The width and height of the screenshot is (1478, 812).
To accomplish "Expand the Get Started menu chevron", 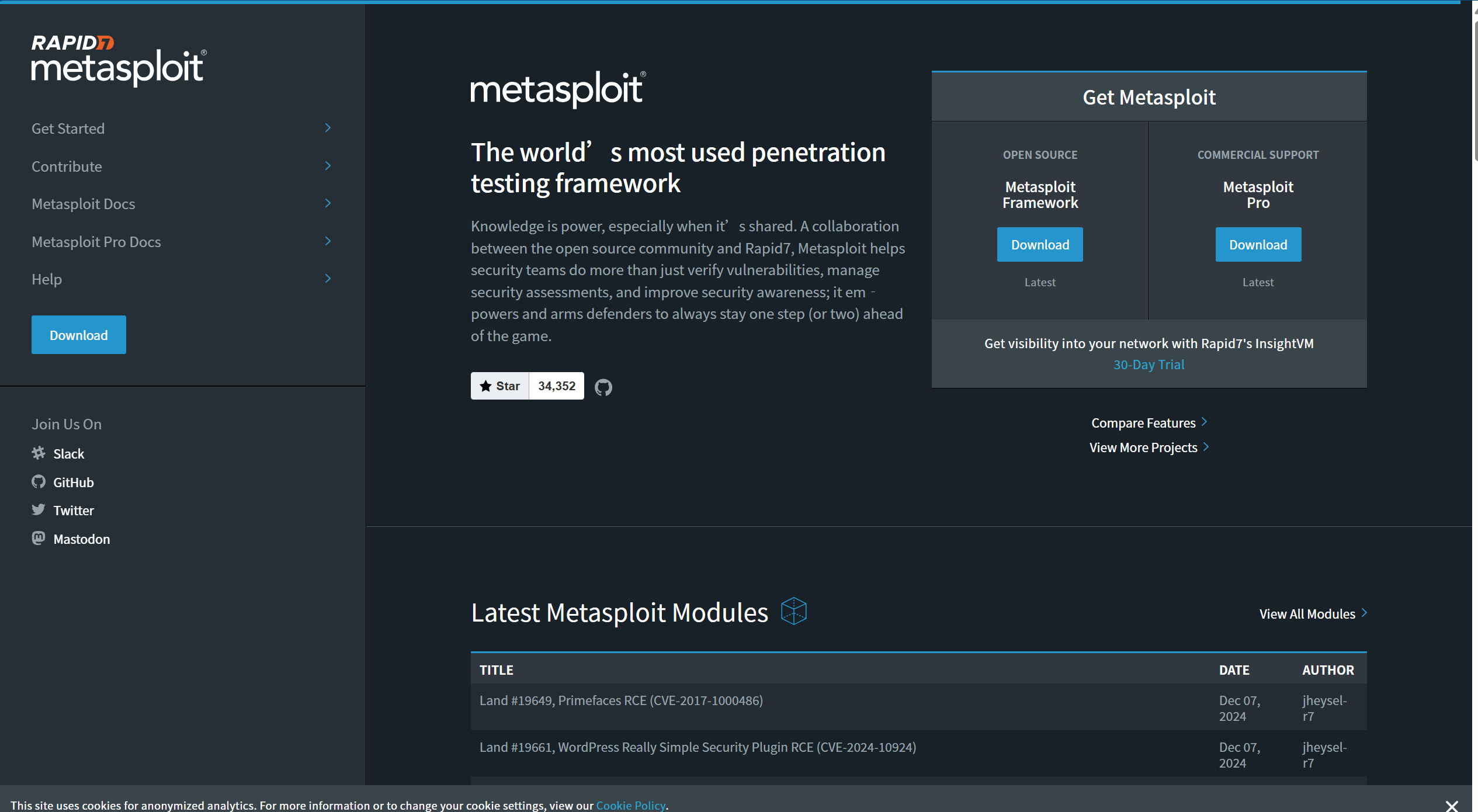I will coord(328,128).
